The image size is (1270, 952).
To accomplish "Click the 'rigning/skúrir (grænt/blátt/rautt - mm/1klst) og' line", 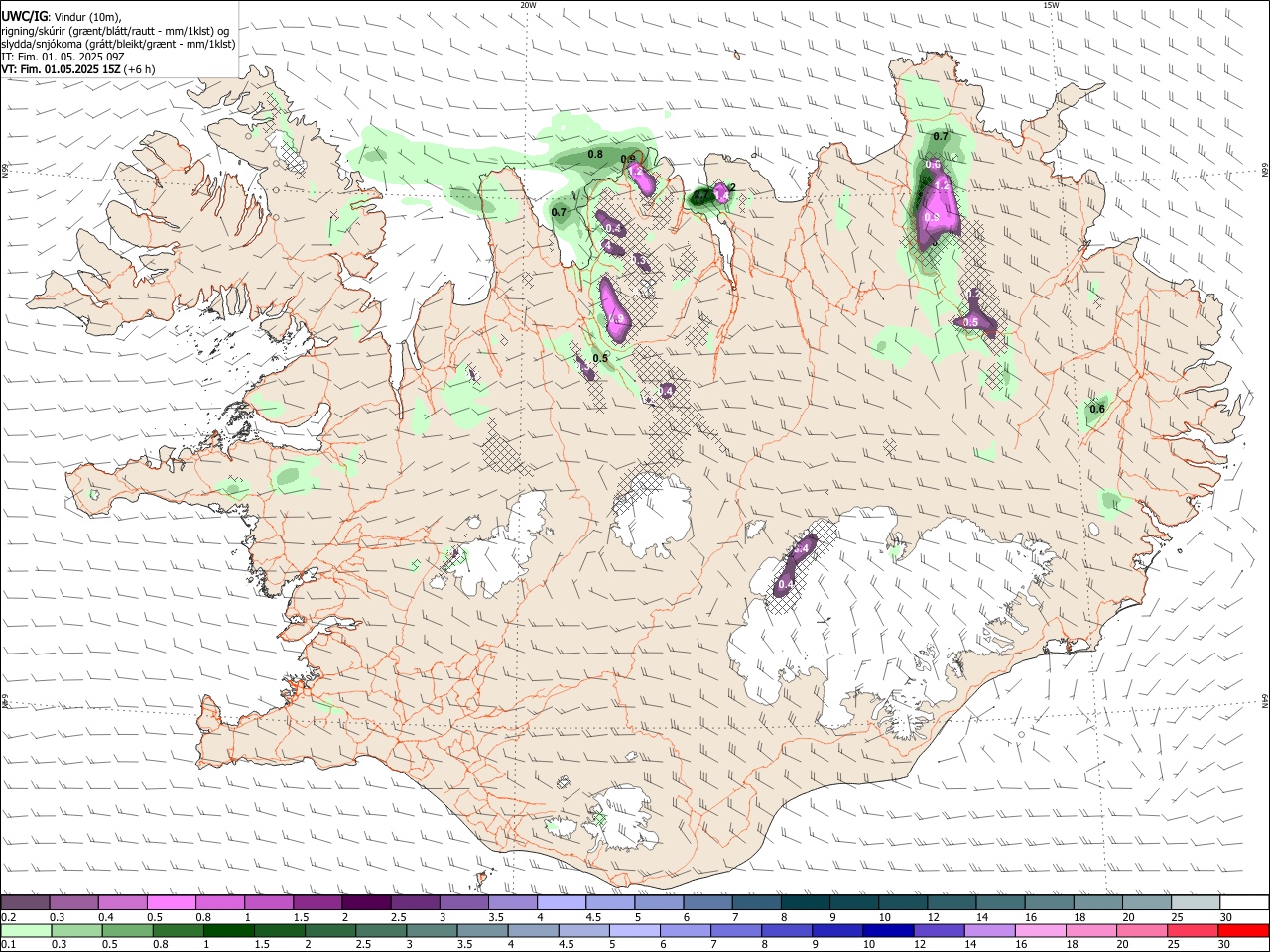I will tap(115, 30).
